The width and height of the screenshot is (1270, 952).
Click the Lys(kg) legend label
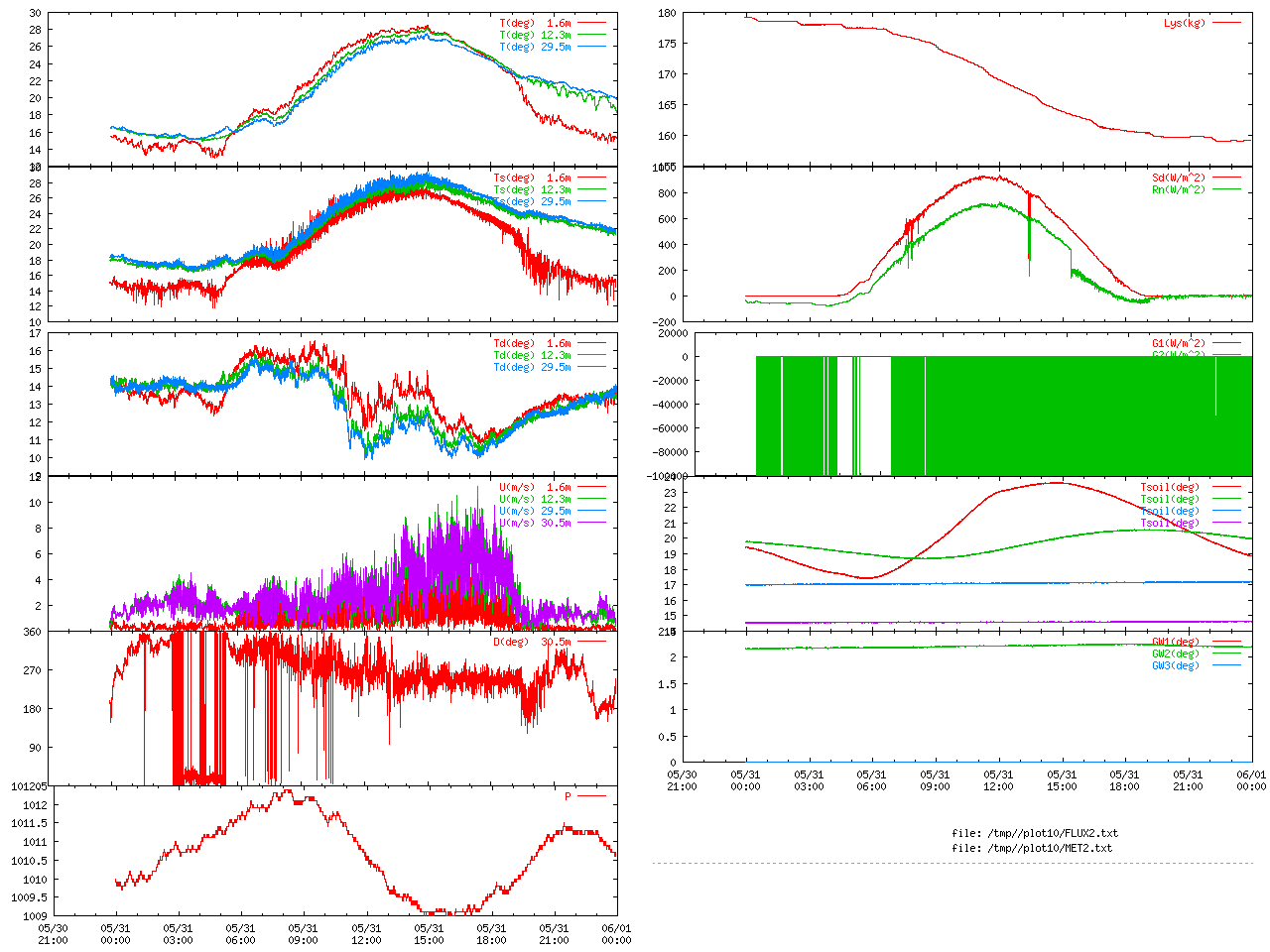(1184, 23)
